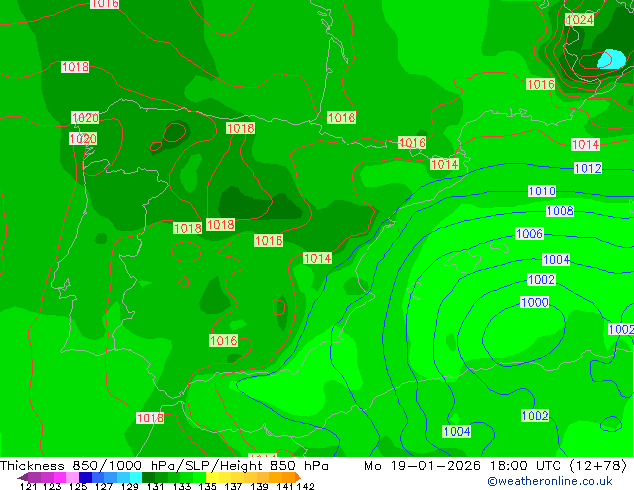The width and height of the screenshot is (634, 490).
Task: Click the orange arrow at the legend's high end
Action: coord(298,477)
